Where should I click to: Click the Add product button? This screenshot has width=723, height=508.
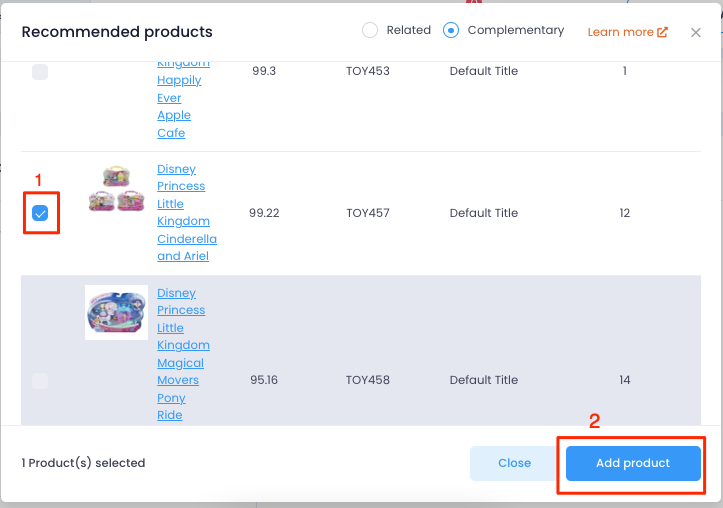coord(633,463)
